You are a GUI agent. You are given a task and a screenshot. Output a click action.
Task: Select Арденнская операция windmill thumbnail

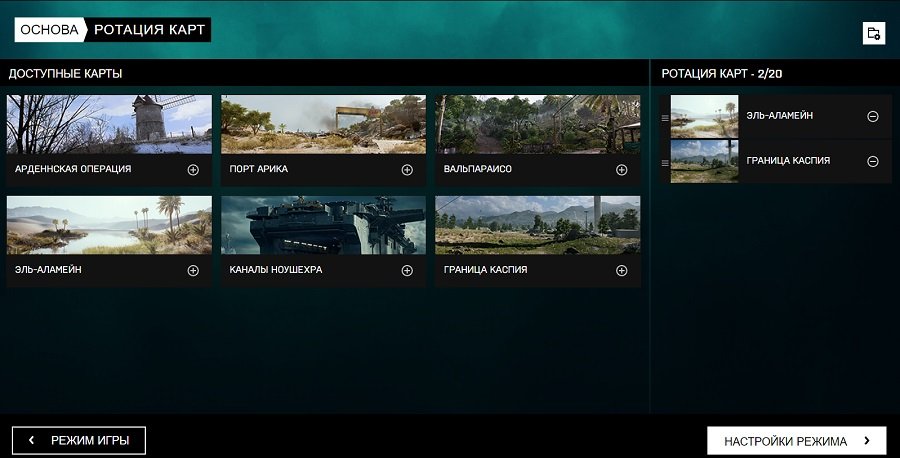(109, 125)
